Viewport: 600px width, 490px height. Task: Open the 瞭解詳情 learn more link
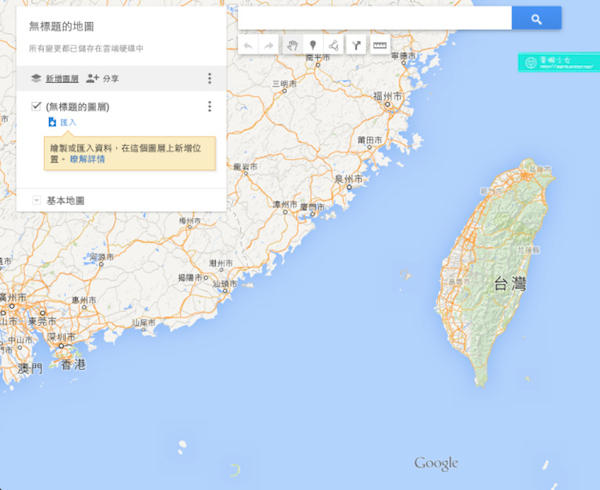click(x=88, y=159)
